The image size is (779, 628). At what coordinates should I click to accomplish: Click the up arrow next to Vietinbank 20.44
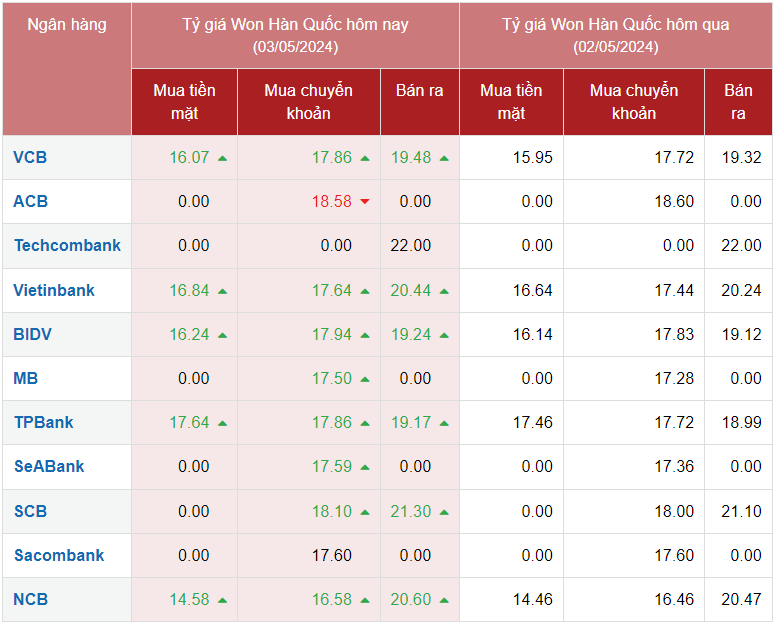[x=444, y=291]
